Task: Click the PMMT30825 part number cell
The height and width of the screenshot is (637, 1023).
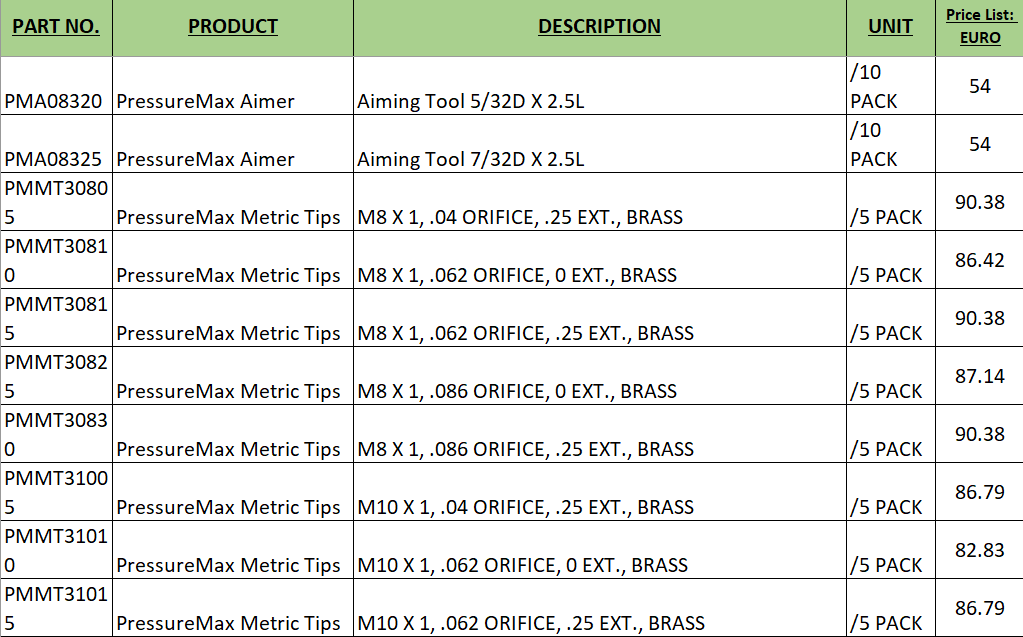Action: 56,377
